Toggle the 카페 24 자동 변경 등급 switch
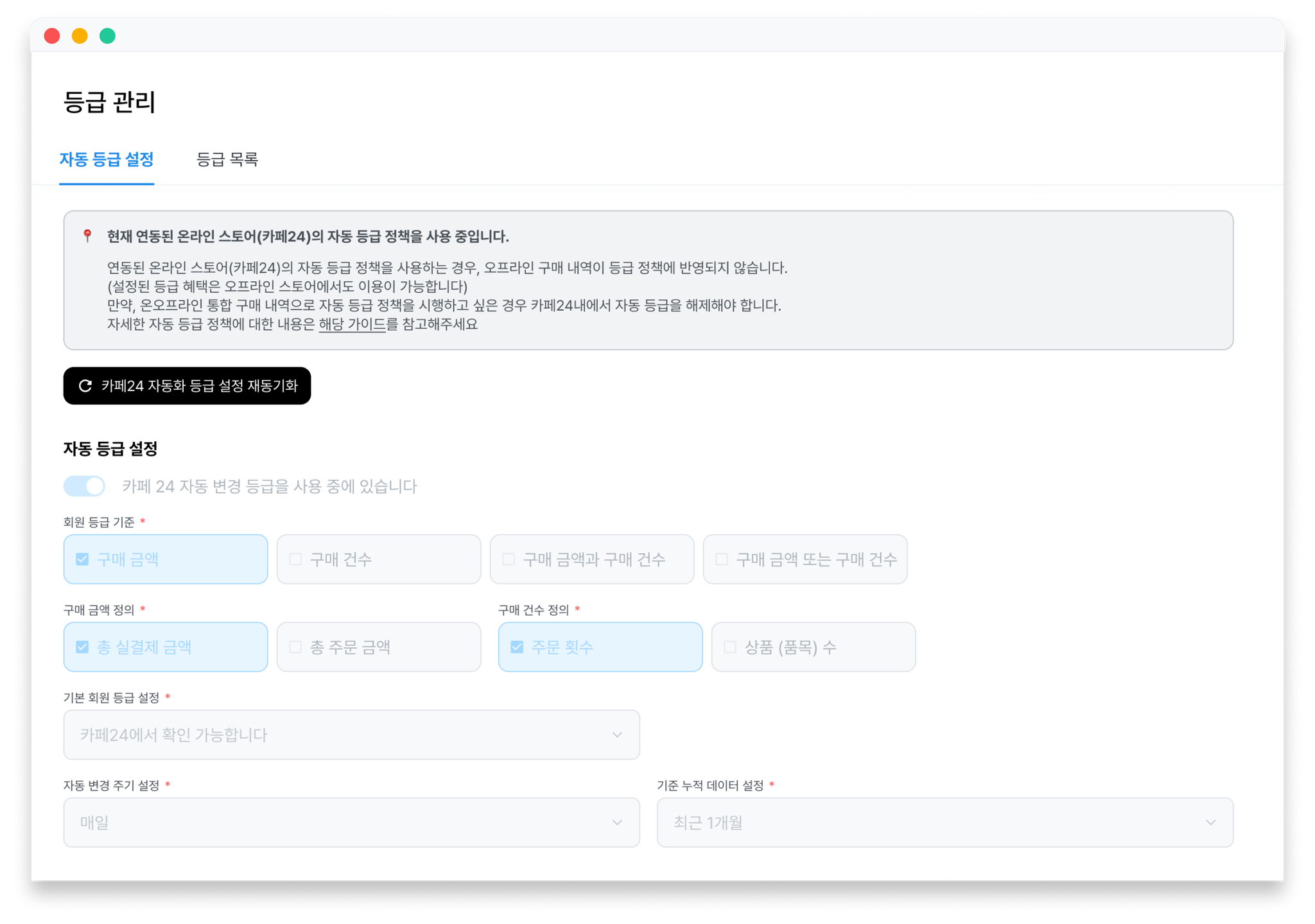Screen dimensions: 1315x924 click(x=85, y=486)
